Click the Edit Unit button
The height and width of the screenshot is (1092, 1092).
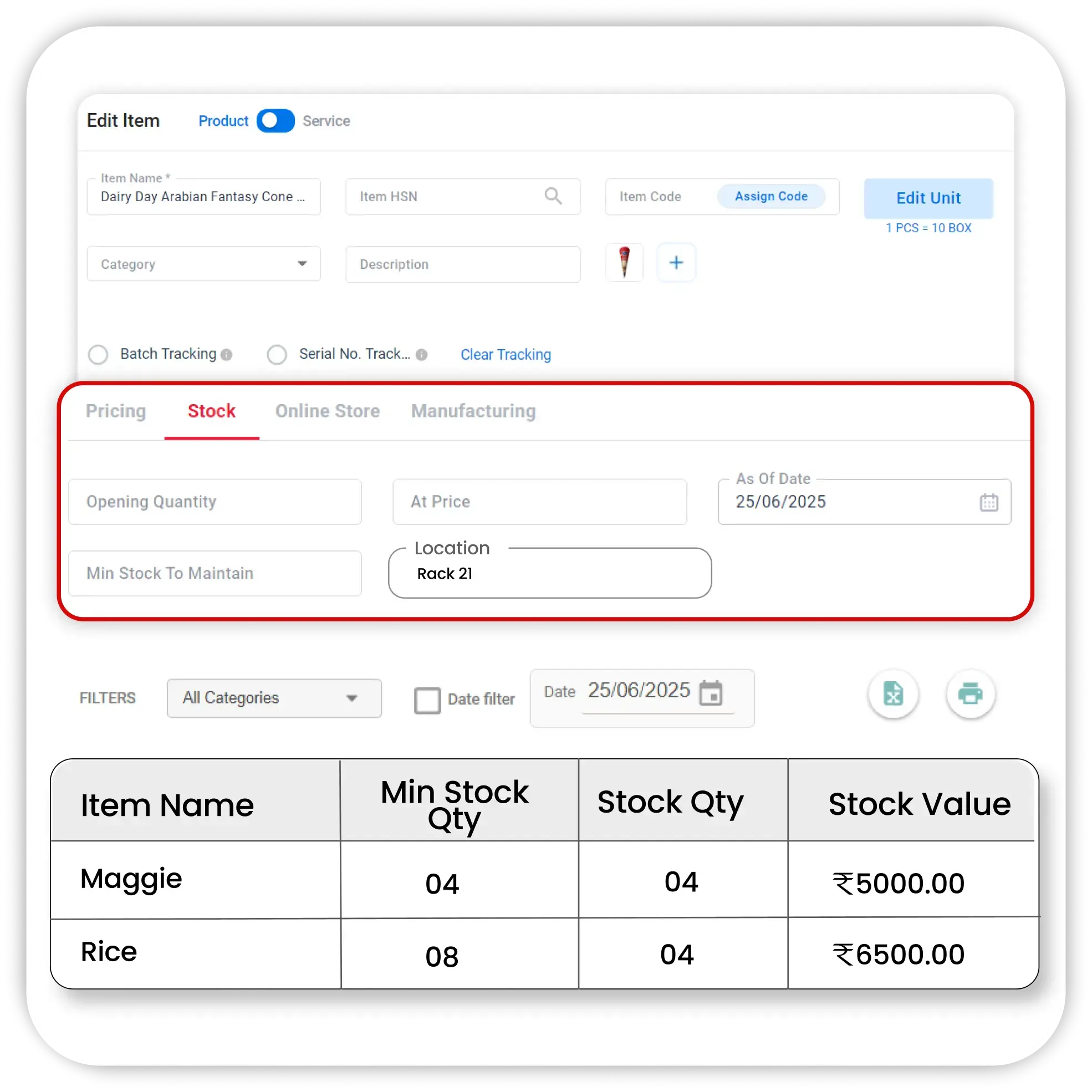tap(927, 198)
